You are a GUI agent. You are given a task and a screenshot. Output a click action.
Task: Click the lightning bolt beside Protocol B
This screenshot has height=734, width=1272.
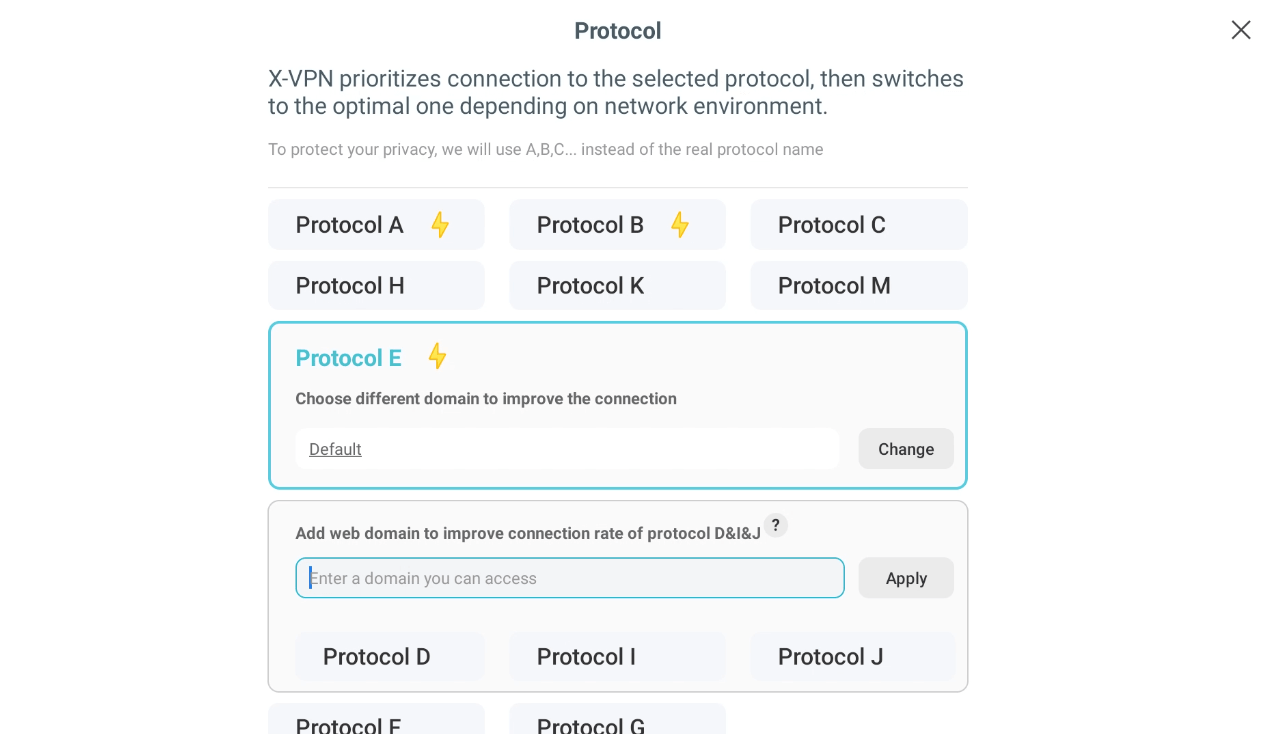(680, 225)
